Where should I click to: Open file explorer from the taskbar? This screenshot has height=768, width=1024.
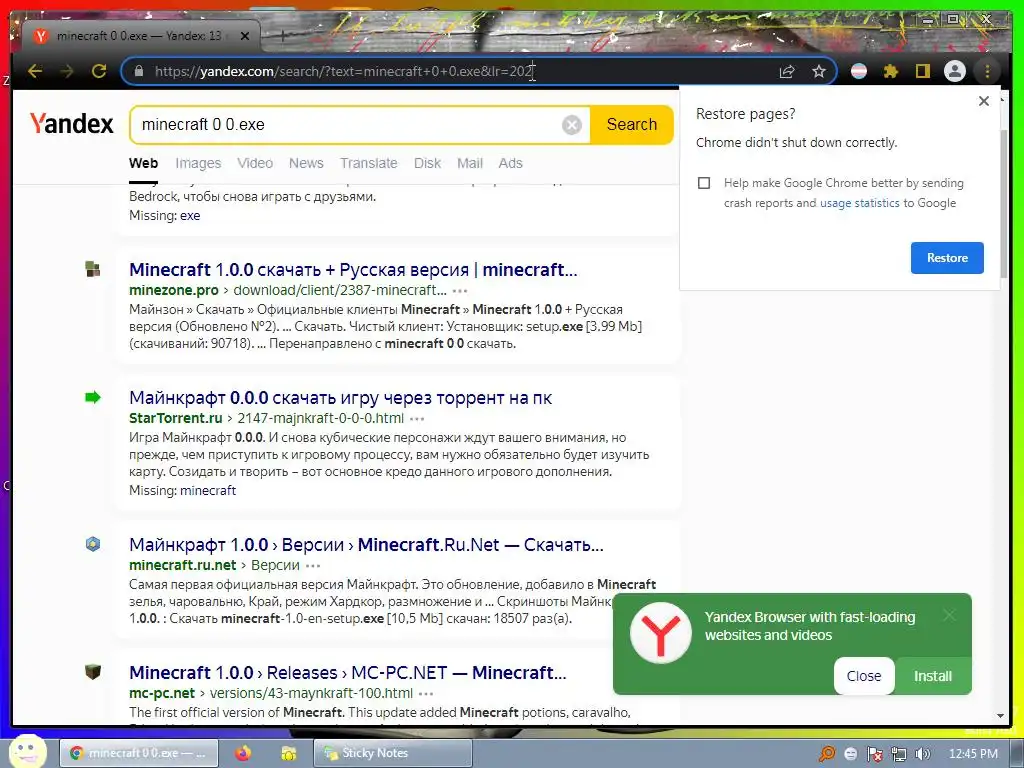click(x=289, y=753)
